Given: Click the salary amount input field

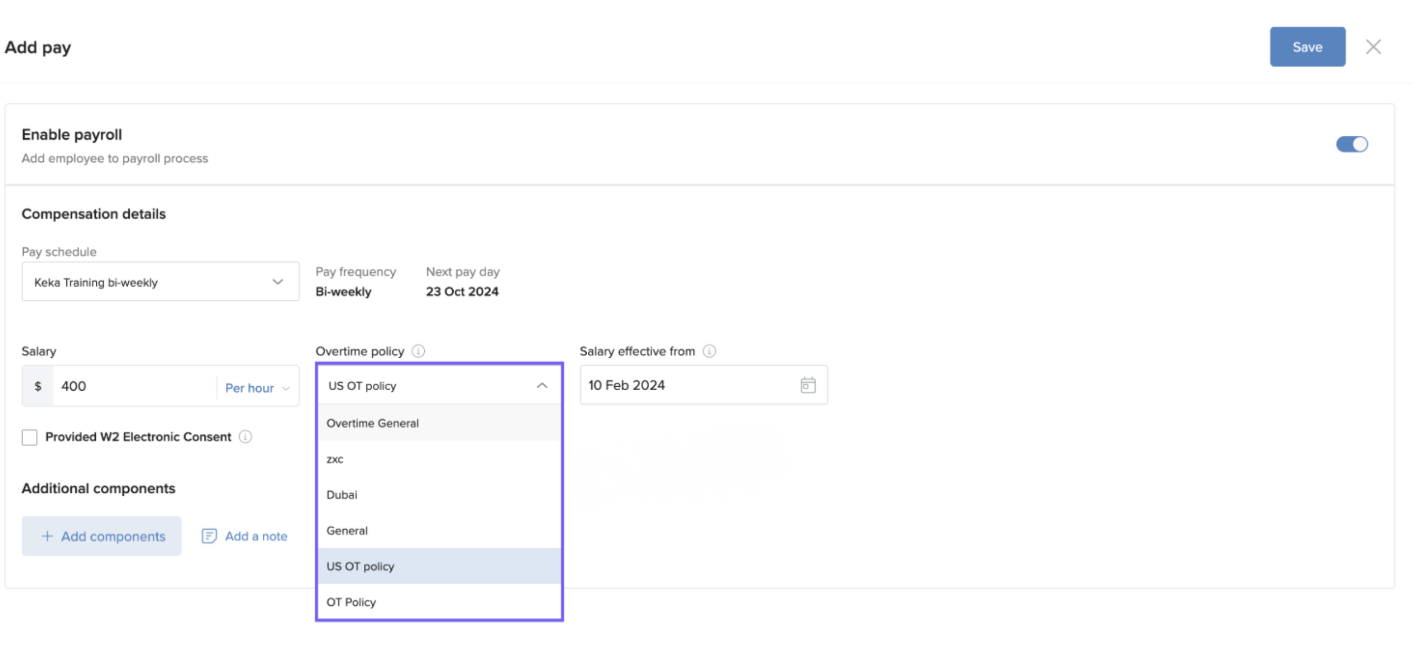Looking at the screenshot, I should click(x=135, y=386).
